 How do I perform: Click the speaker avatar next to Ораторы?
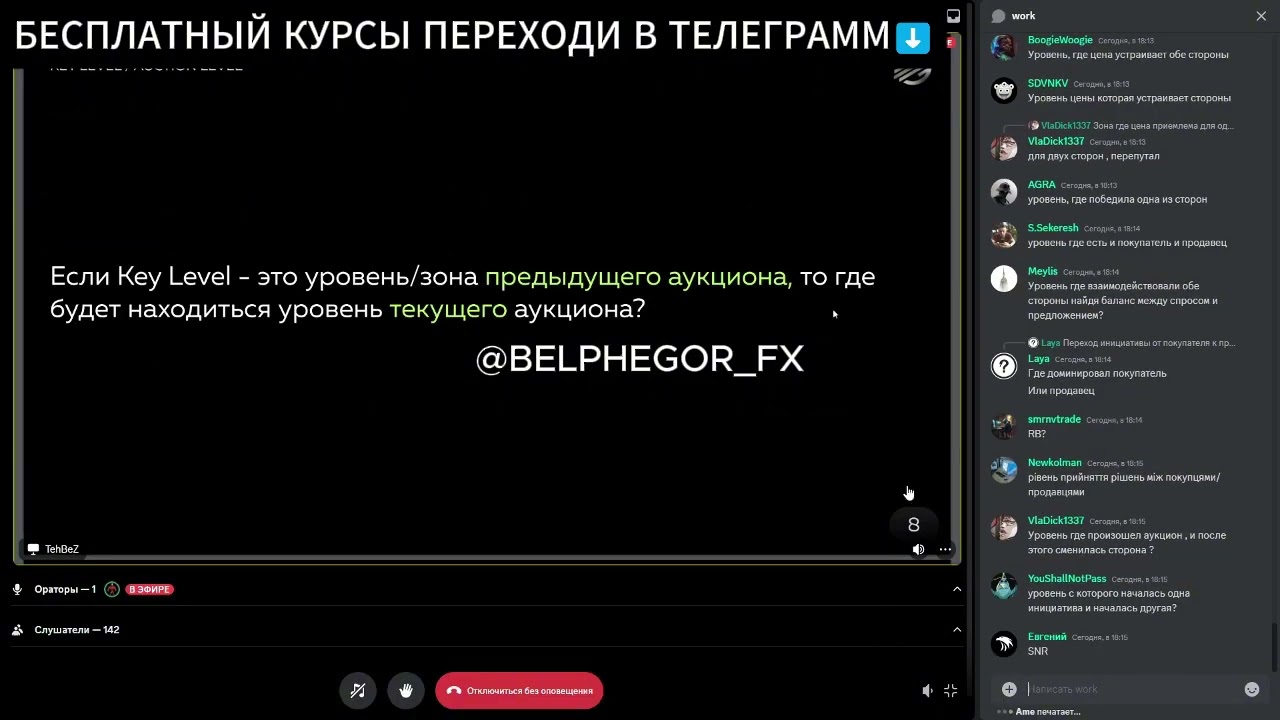[112, 589]
